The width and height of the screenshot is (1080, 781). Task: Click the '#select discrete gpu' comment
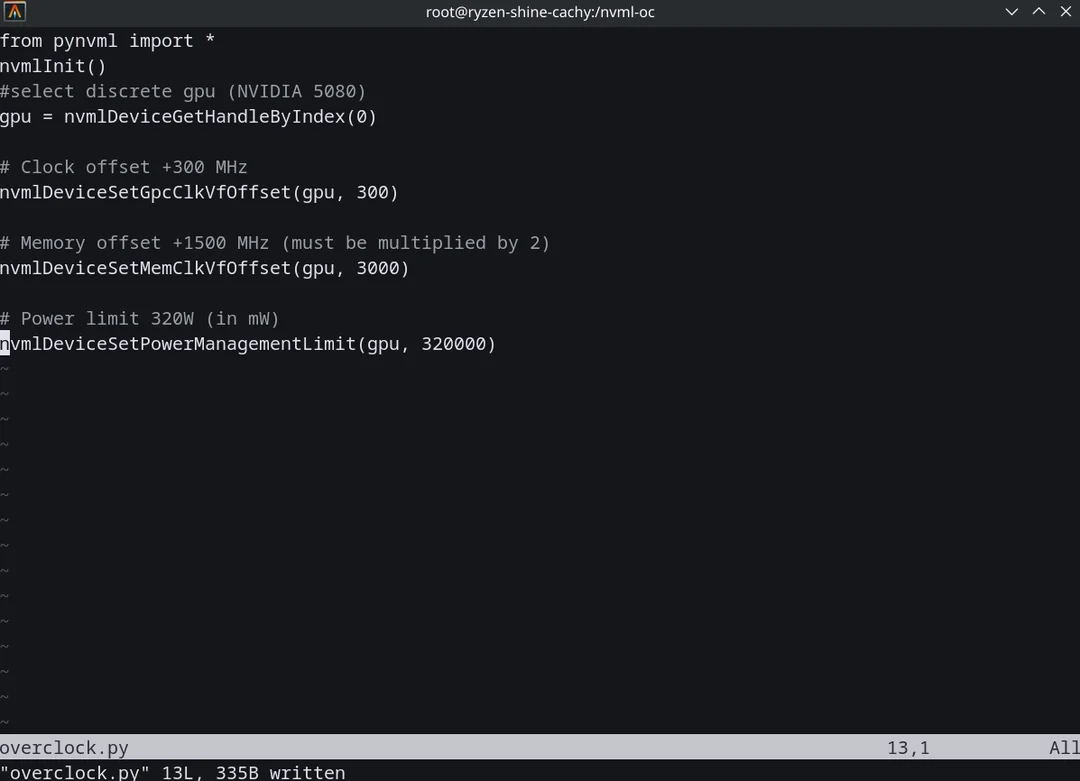[183, 91]
